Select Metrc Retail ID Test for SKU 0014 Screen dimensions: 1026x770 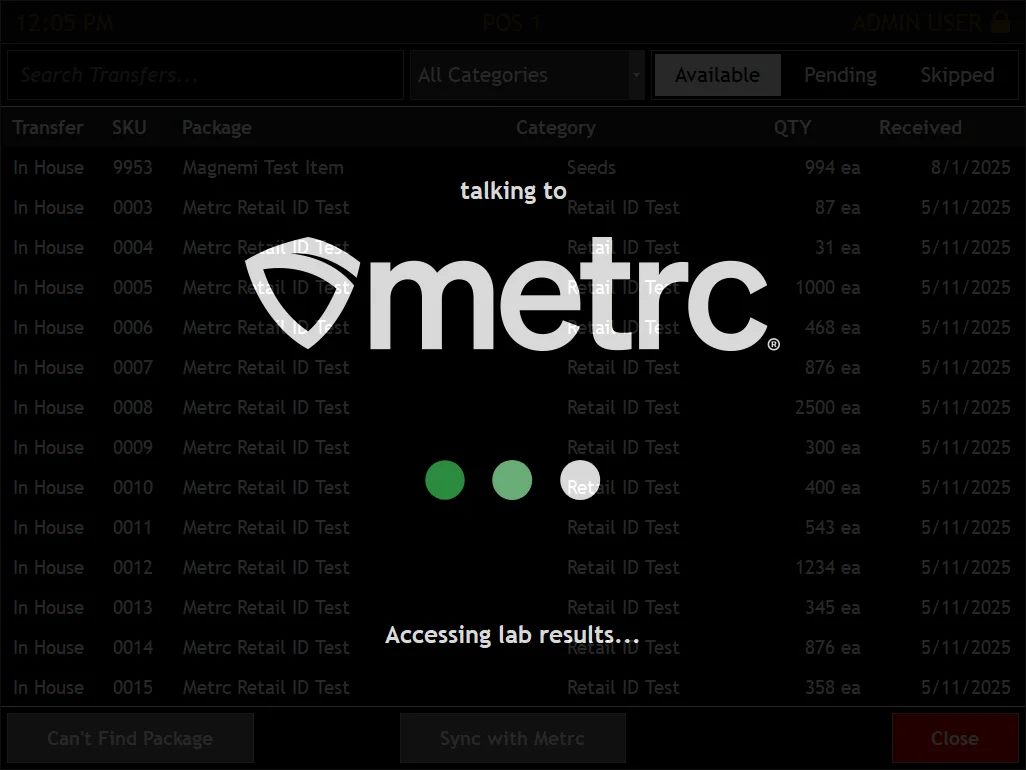266,647
